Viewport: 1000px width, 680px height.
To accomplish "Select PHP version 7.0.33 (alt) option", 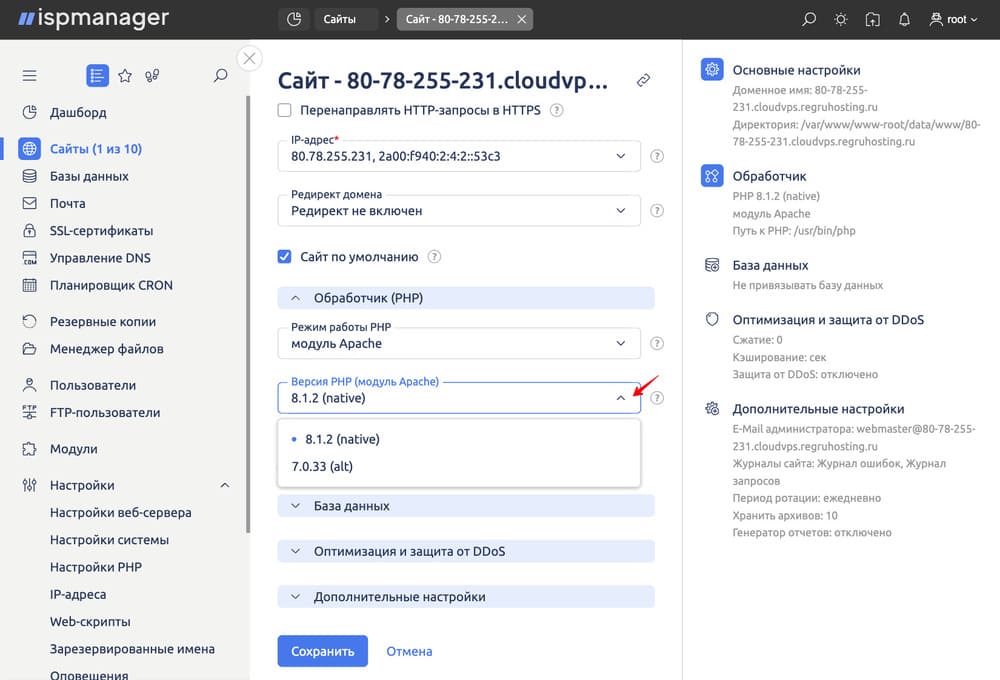I will [322, 466].
